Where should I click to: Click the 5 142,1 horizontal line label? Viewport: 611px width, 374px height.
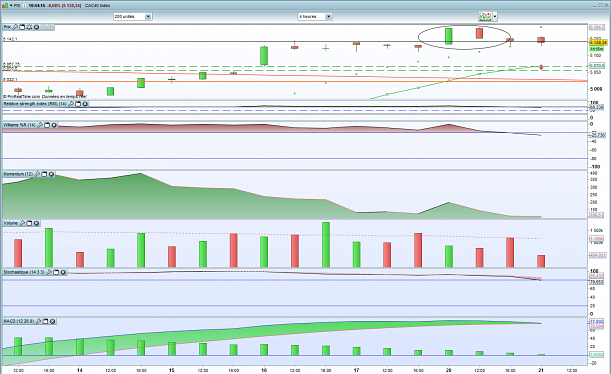click(10, 39)
